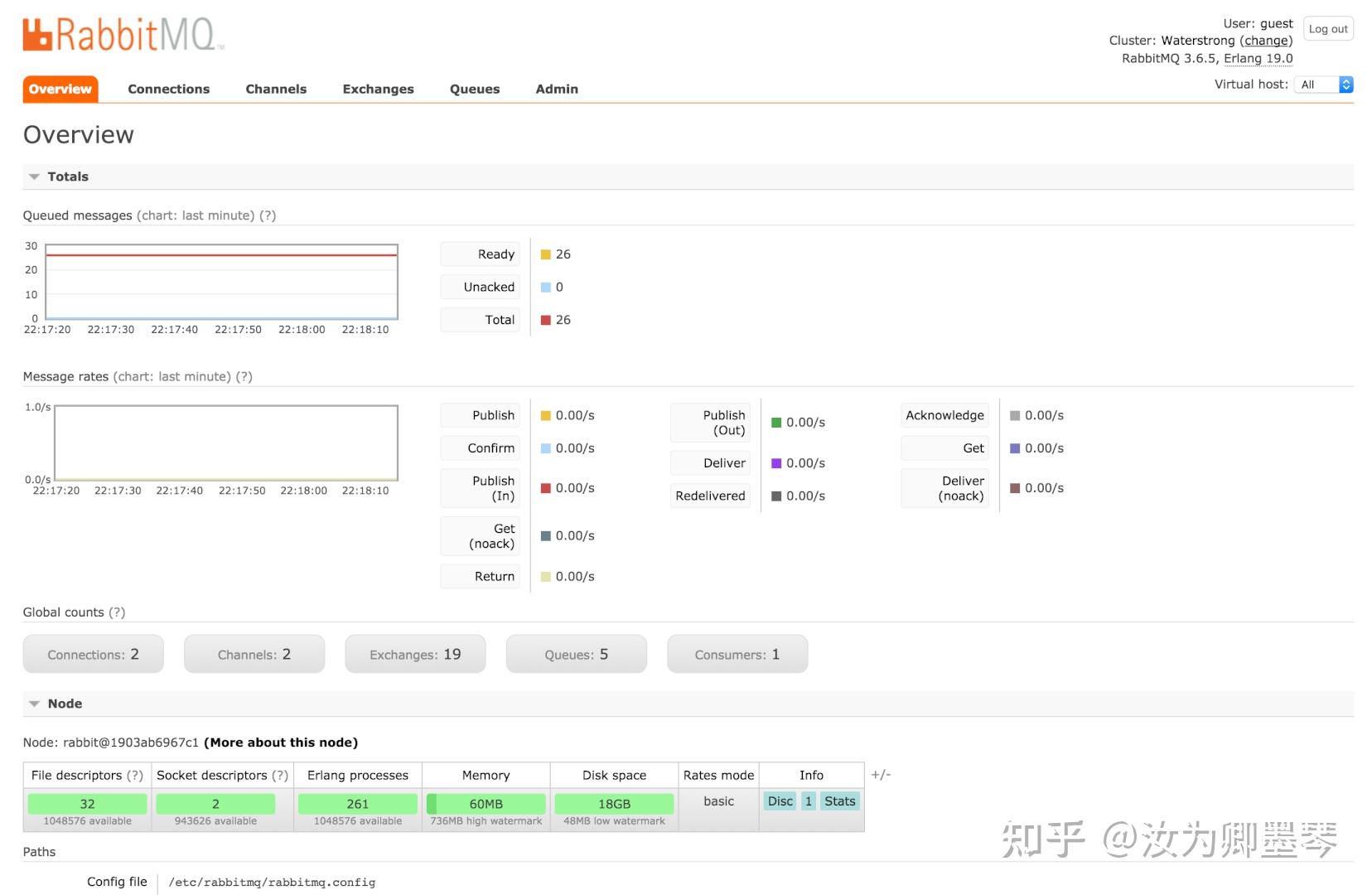This screenshot has width=1372, height=895.
Task: Open the Virtual host dropdown
Action: tap(1324, 84)
